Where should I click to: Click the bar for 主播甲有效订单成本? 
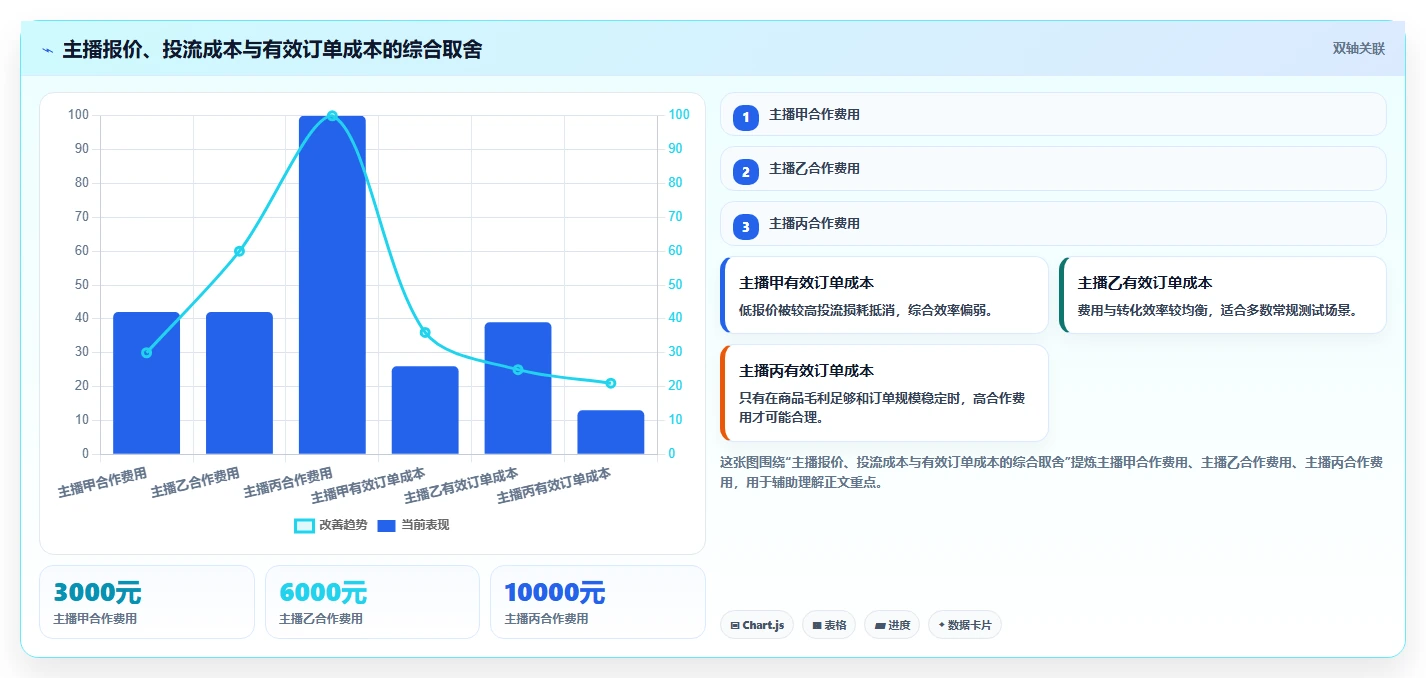pyautogui.click(x=425, y=410)
